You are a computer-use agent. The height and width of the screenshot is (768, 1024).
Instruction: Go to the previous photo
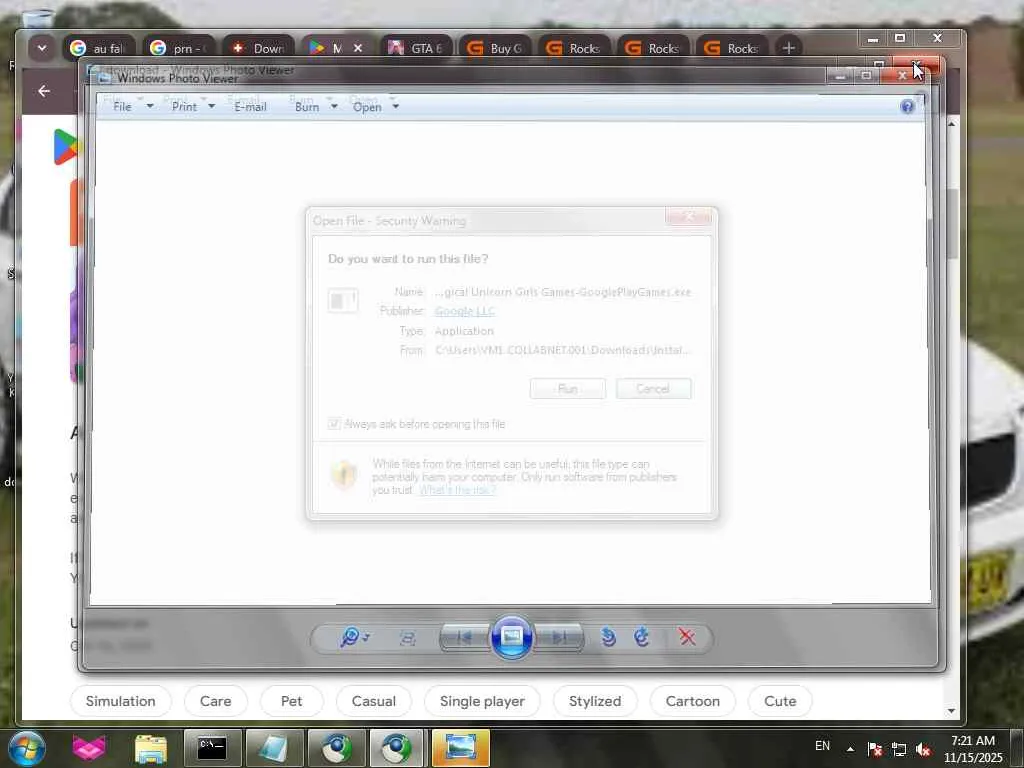pos(464,637)
